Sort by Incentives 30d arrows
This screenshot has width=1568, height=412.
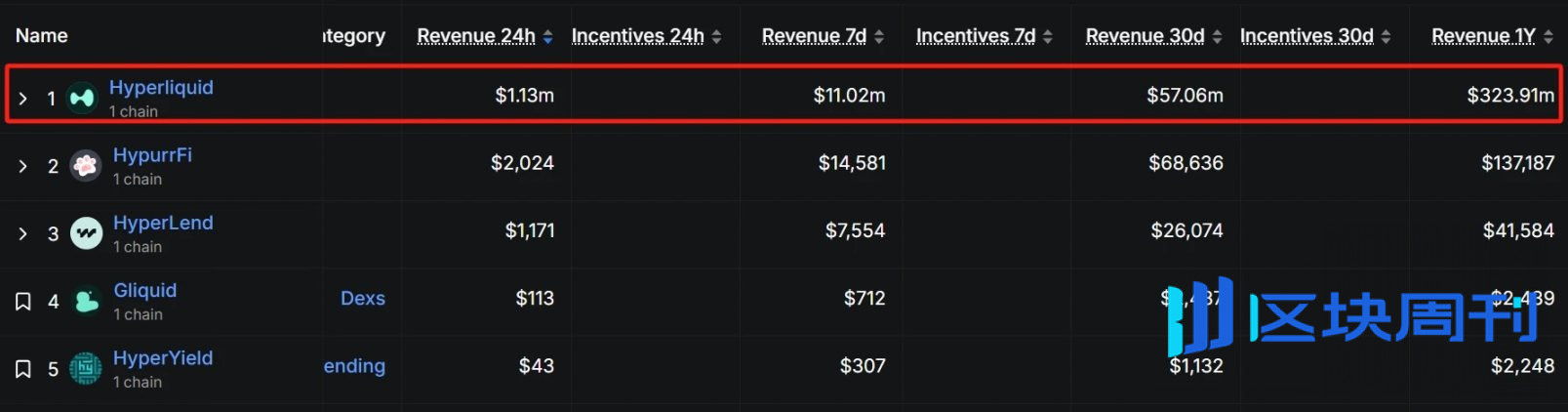pyautogui.click(x=1387, y=36)
